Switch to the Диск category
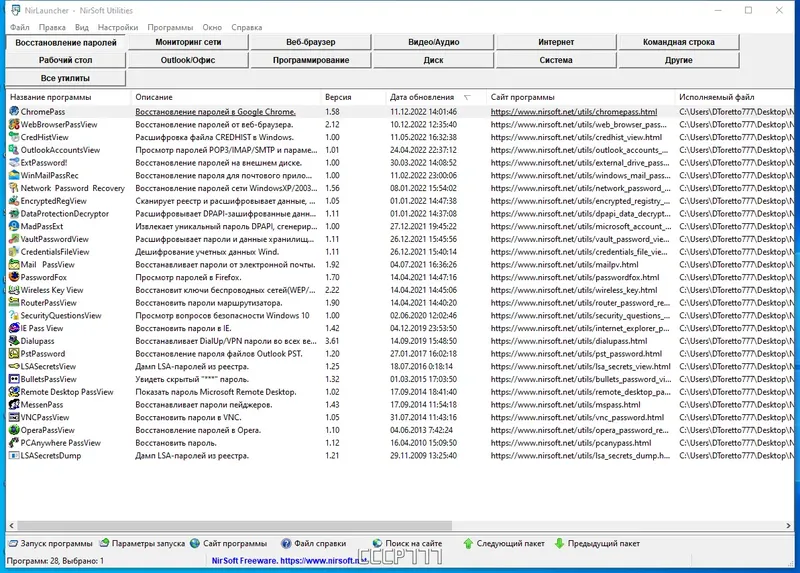Viewport: 800px width, 573px height. [x=434, y=60]
